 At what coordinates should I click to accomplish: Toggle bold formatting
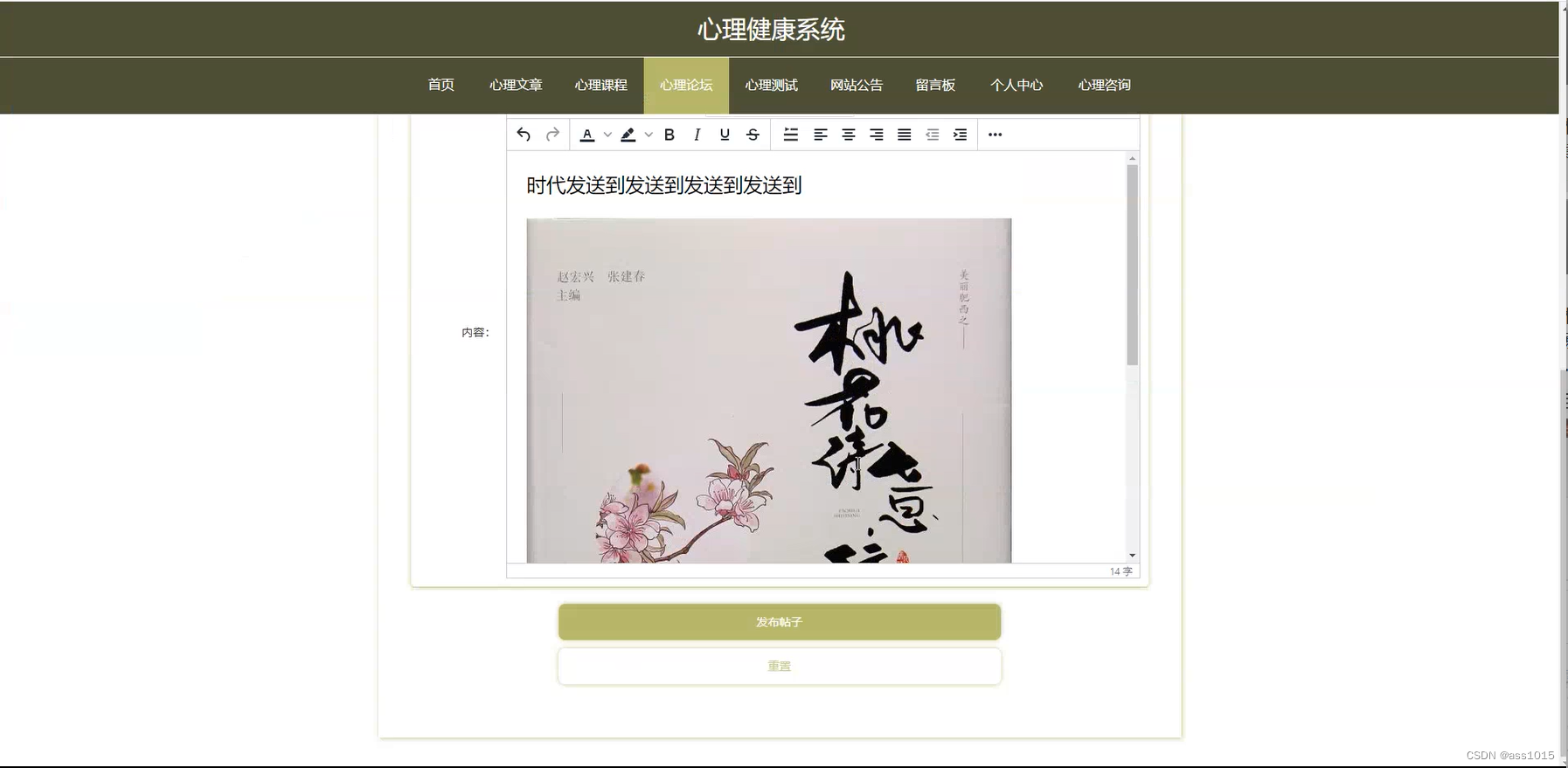tap(670, 135)
